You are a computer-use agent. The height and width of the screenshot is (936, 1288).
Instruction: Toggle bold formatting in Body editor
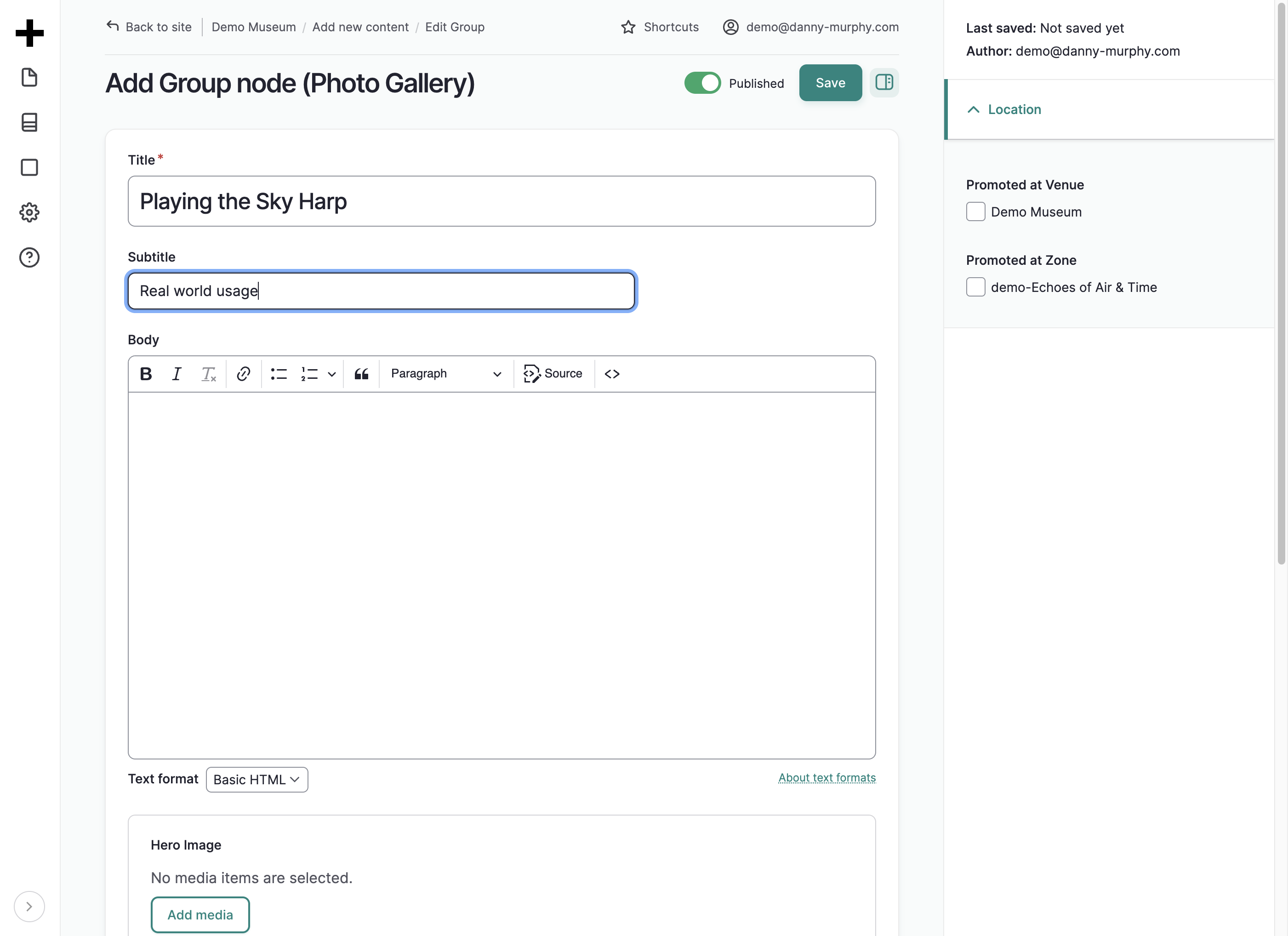[x=146, y=374]
